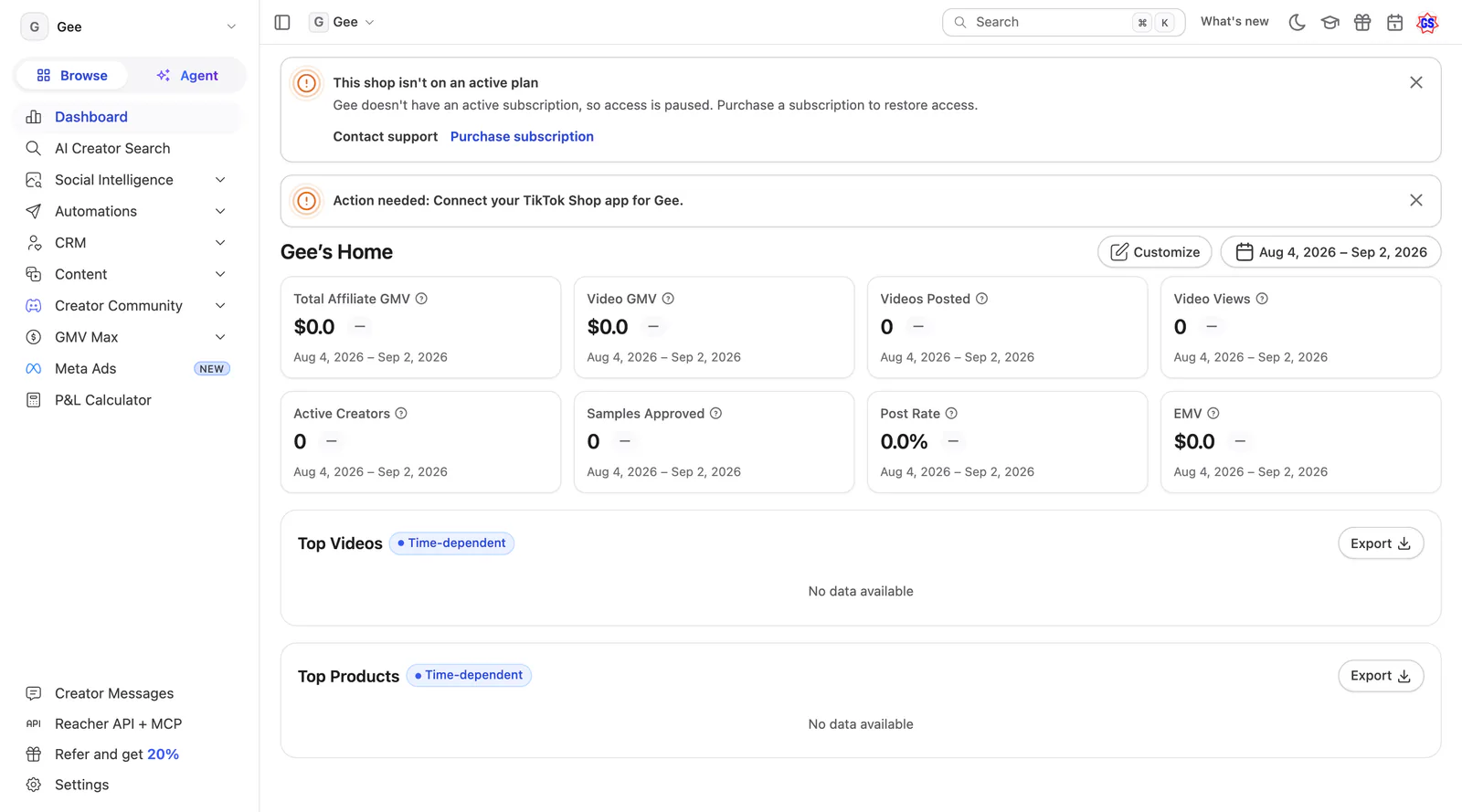
Task: Export the Top Products data
Action: pos(1381,676)
